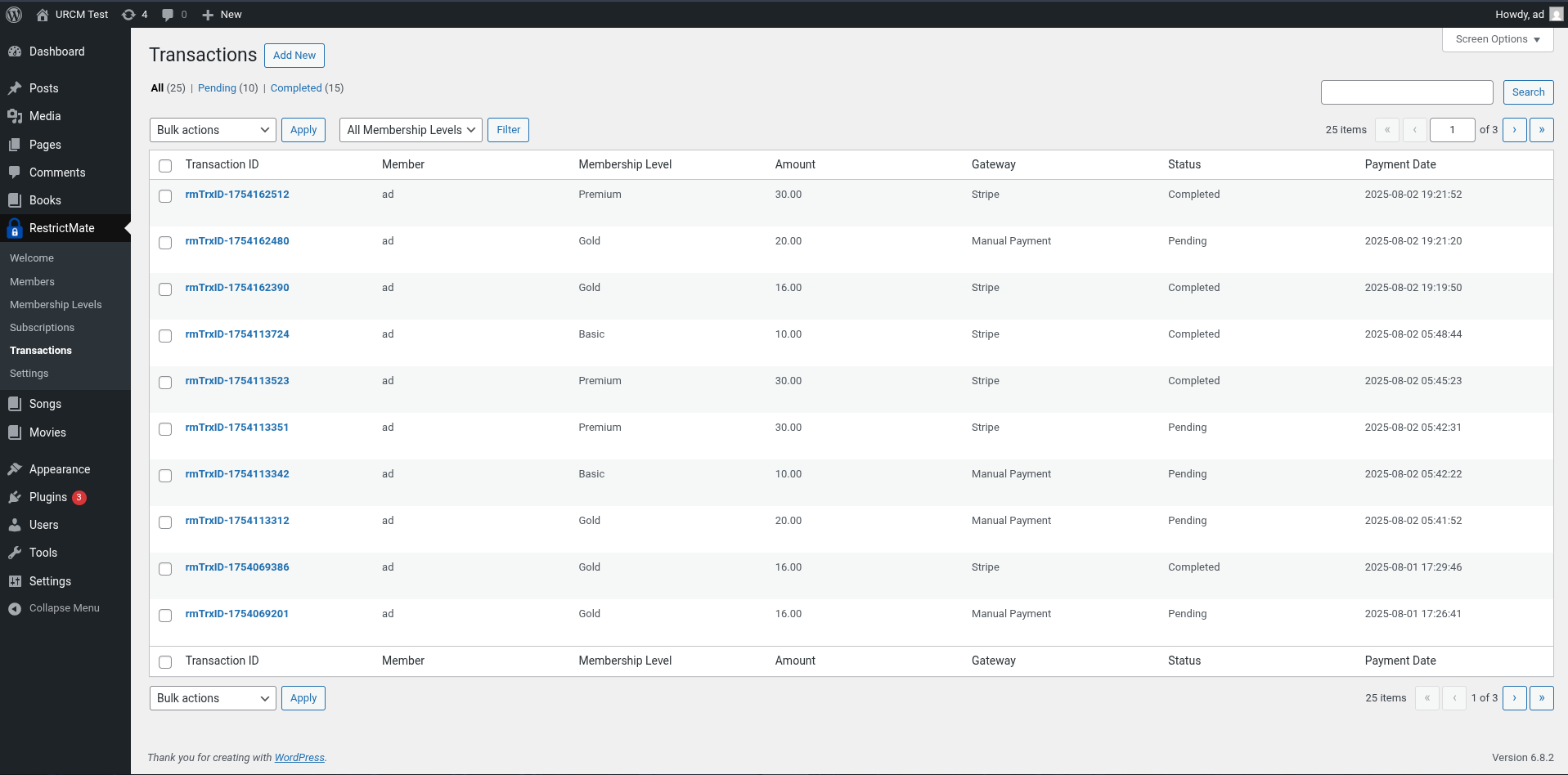The image size is (1568, 775).
Task: Open the RestrictMate Settings submenu item
Action: [x=29, y=373]
